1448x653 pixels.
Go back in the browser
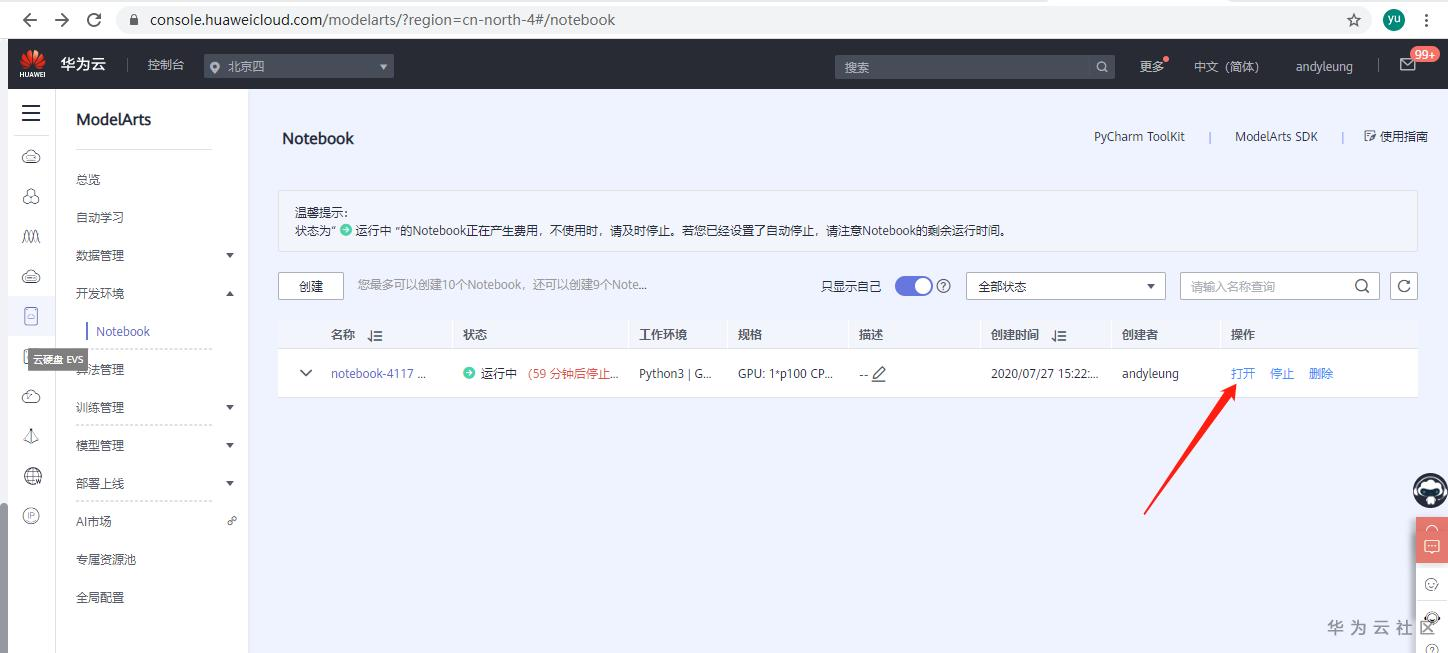tap(30, 20)
